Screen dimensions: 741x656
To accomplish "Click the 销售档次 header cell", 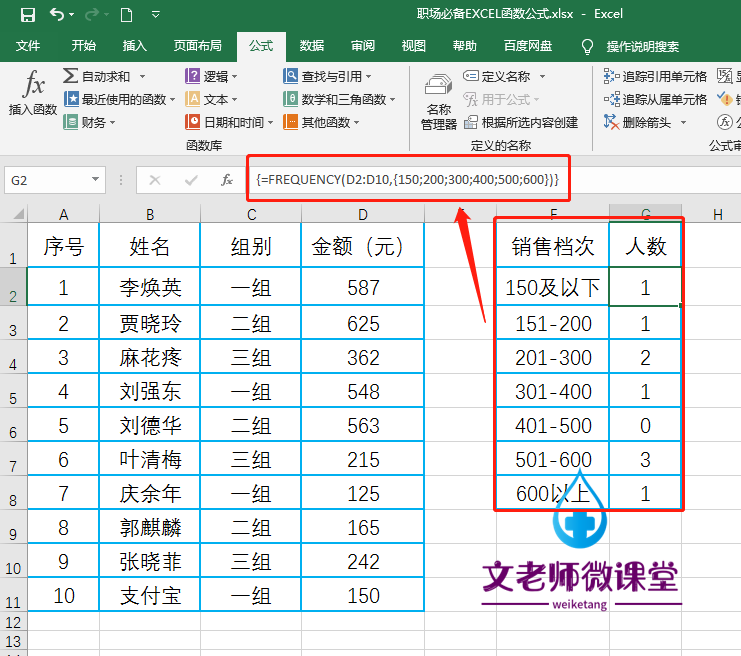I will point(553,246).
